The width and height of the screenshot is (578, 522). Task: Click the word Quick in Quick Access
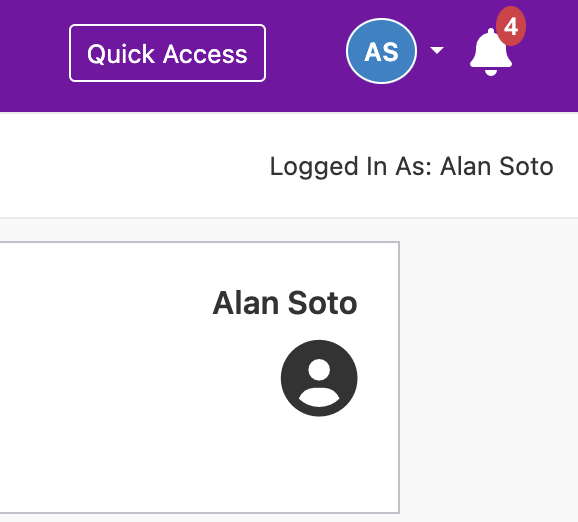(121, 55)
